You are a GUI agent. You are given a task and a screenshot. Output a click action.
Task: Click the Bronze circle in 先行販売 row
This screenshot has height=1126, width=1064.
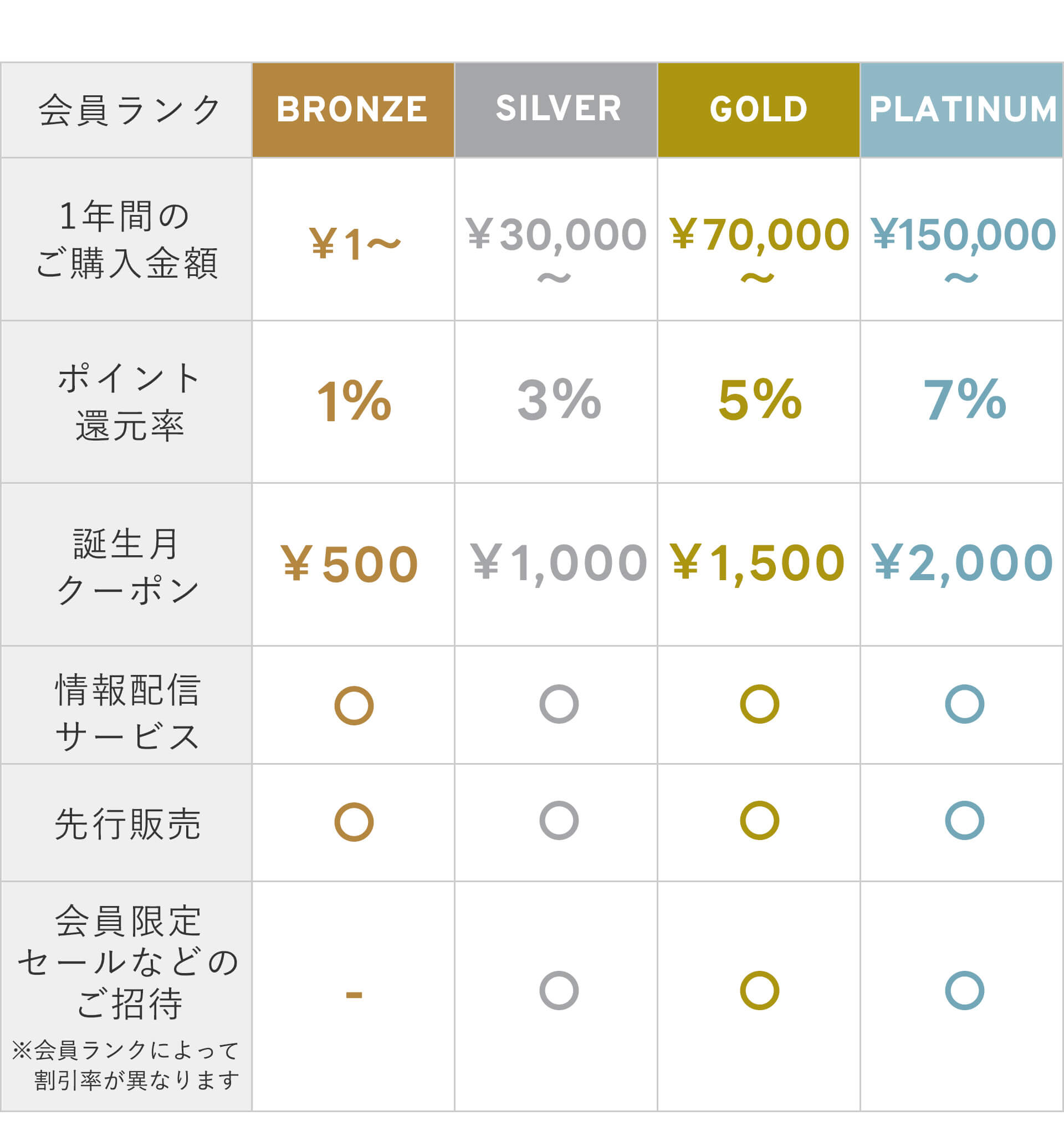(x=354, y=822)
